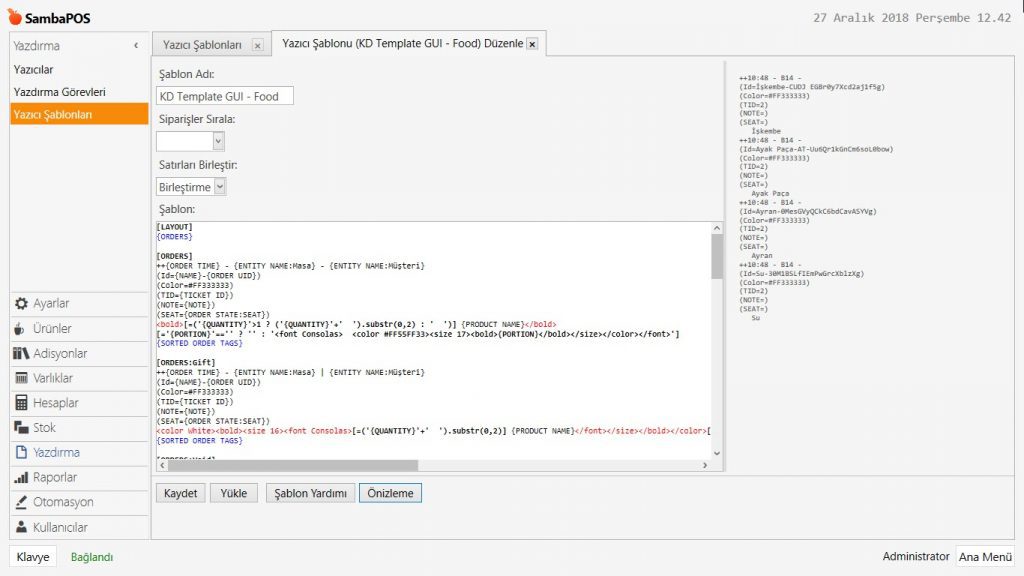Image resolution: width=1024 pixels, height=576 pixels.
Task: Click the Stok tag icon
Action: tap(22, 428)
